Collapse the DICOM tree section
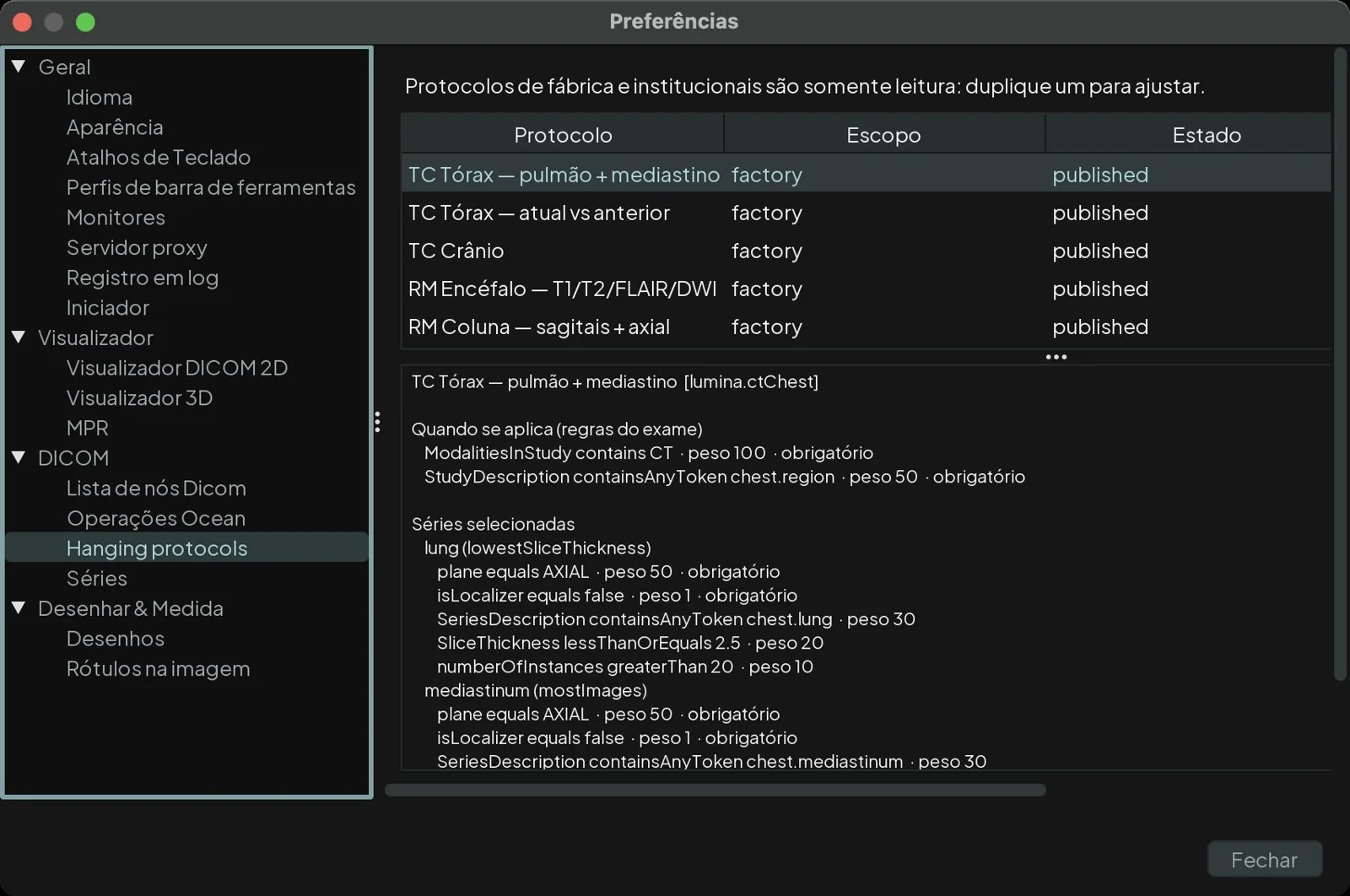Screen dimensions: 1350x896 coord(19,457)
